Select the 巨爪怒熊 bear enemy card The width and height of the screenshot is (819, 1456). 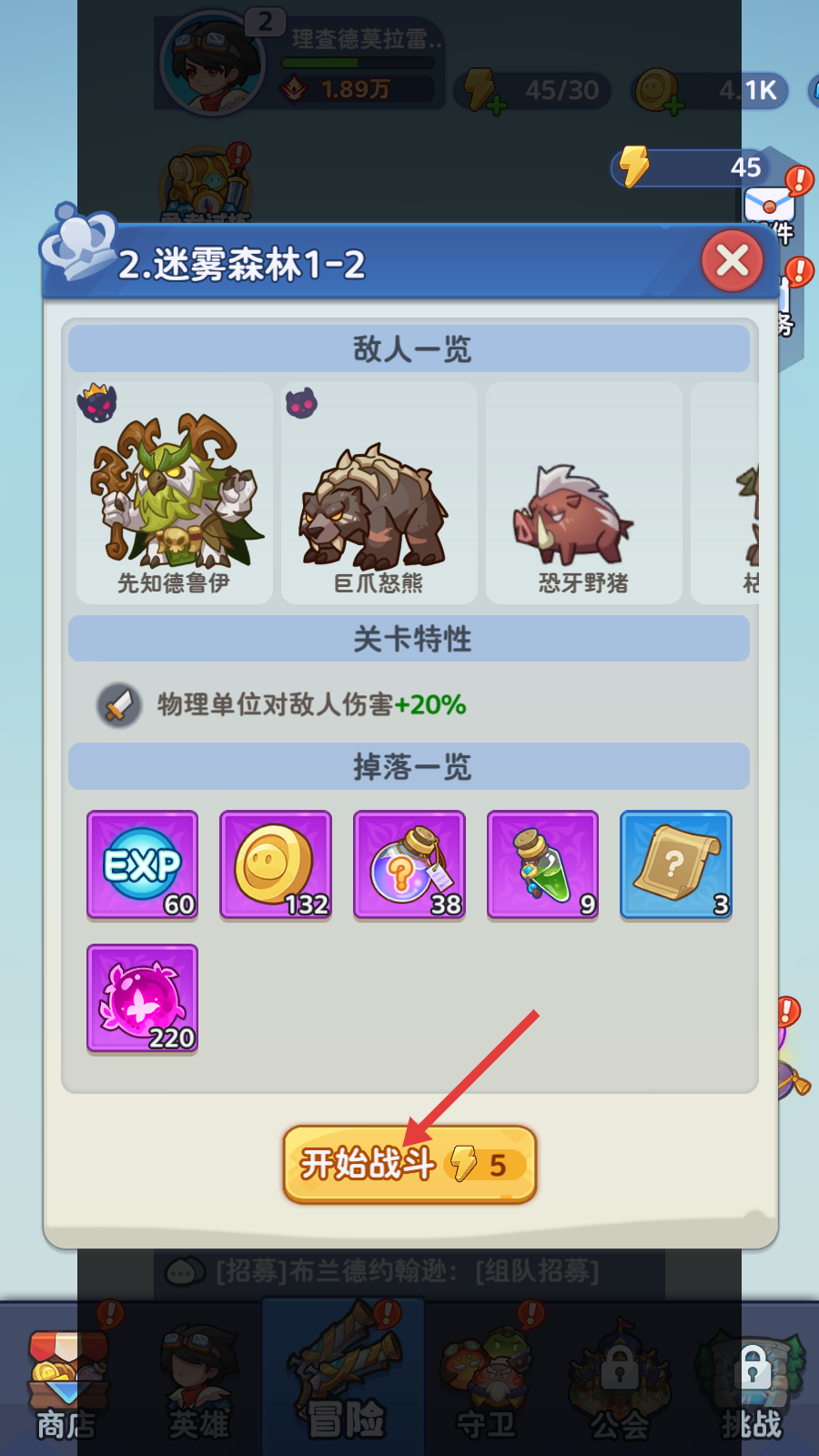(x=379, y=493)
